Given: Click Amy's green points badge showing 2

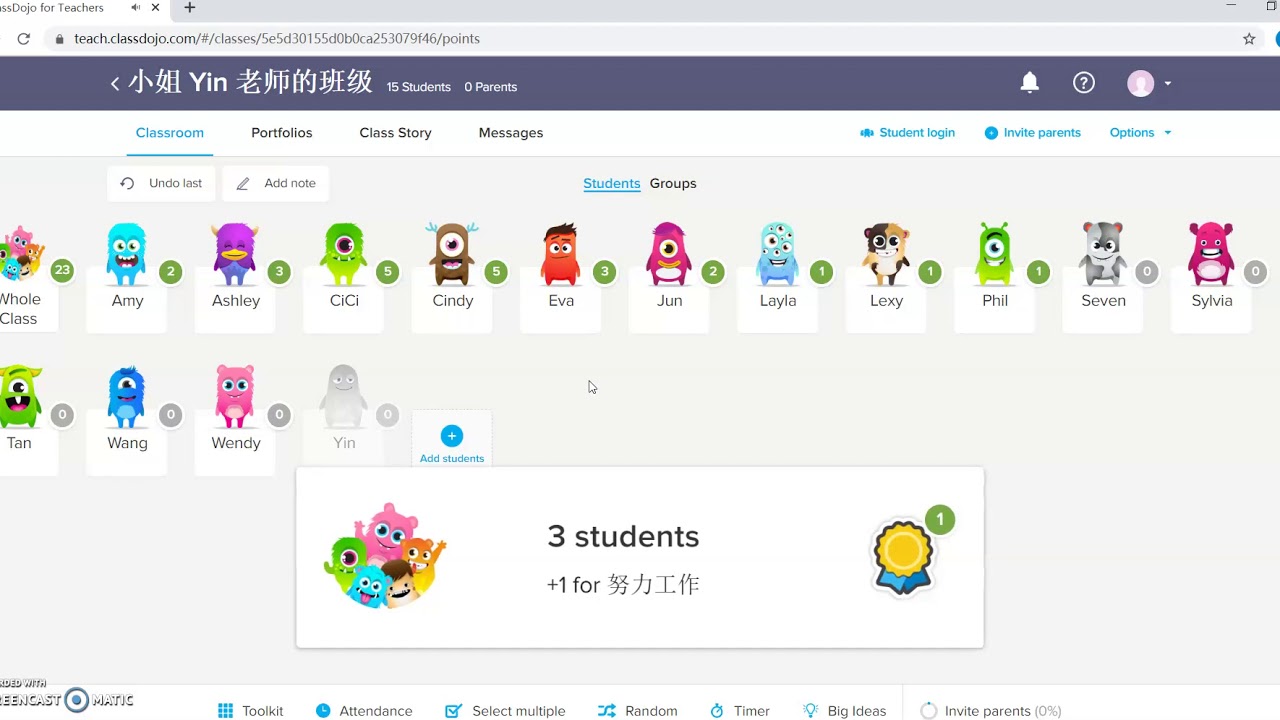Looking at the screenshot, I should 171,271.
